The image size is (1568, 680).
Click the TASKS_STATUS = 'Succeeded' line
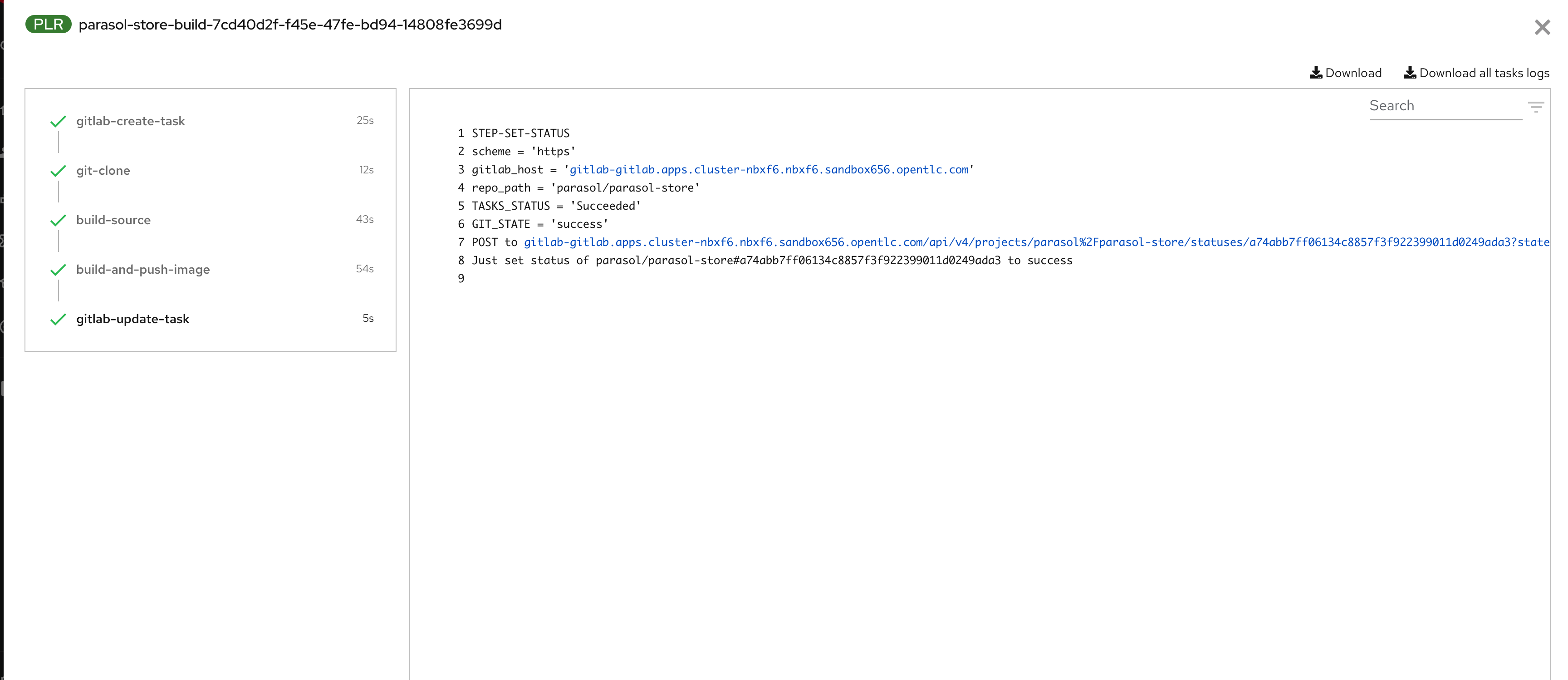(x=556, y=206)
